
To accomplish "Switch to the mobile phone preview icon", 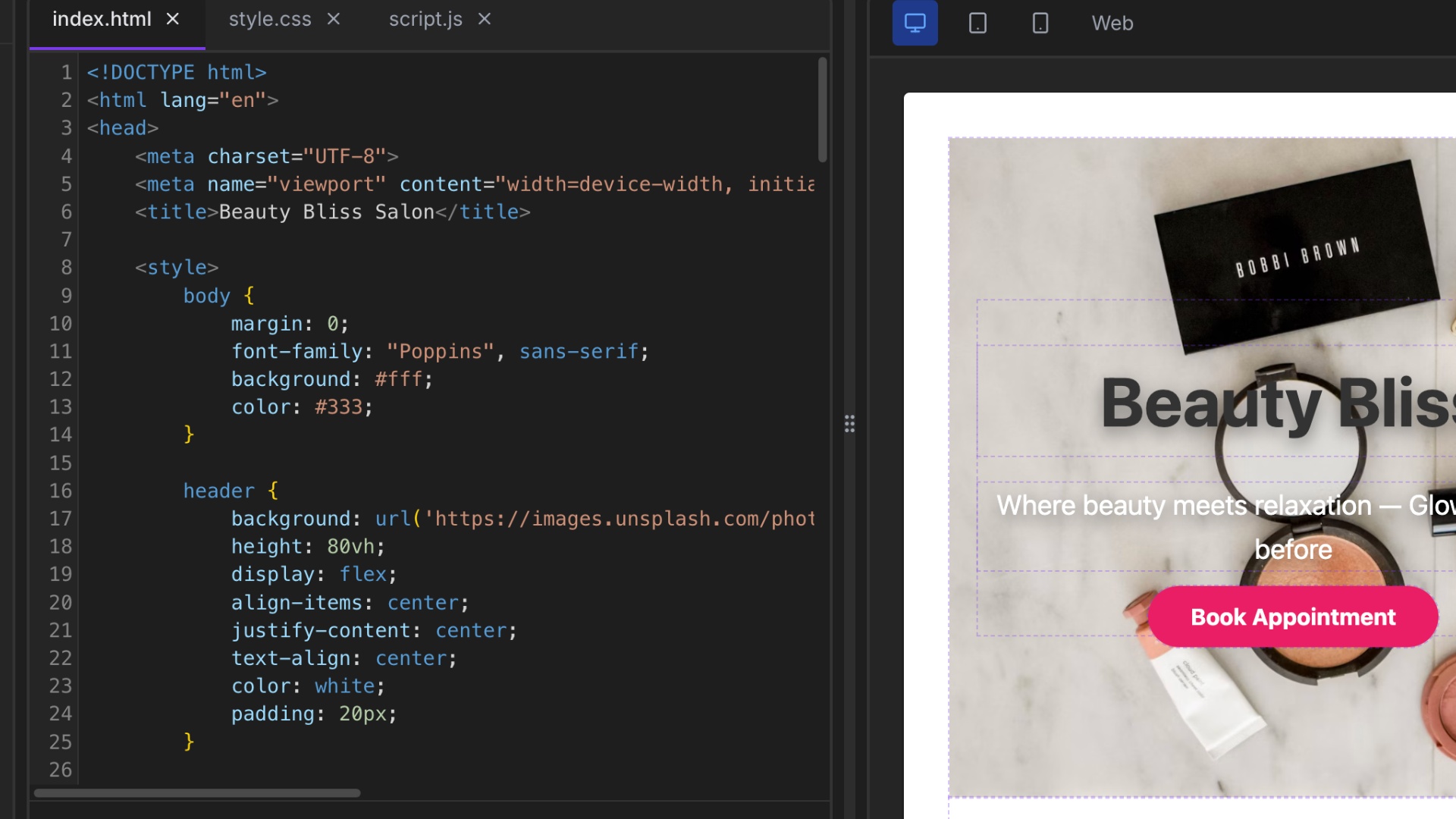I will click(x=1040, y=23).
